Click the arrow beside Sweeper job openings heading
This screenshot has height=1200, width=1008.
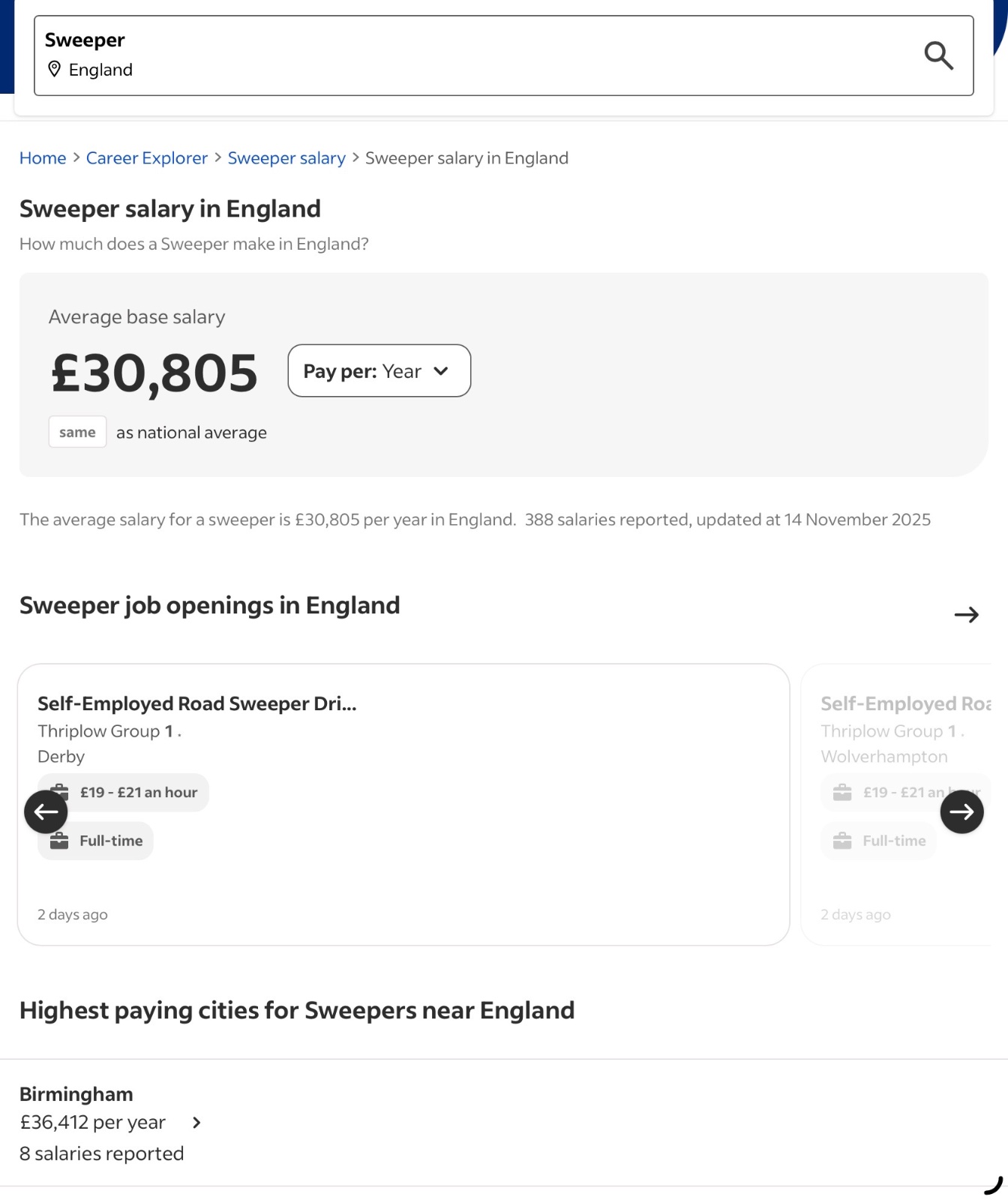(967, 615)
